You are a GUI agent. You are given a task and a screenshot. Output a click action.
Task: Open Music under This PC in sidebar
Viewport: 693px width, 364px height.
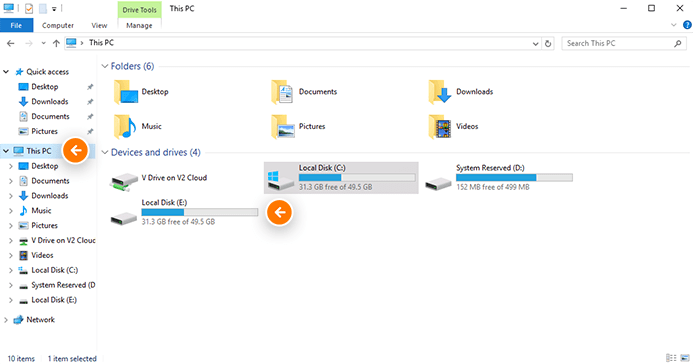point(41,211)
